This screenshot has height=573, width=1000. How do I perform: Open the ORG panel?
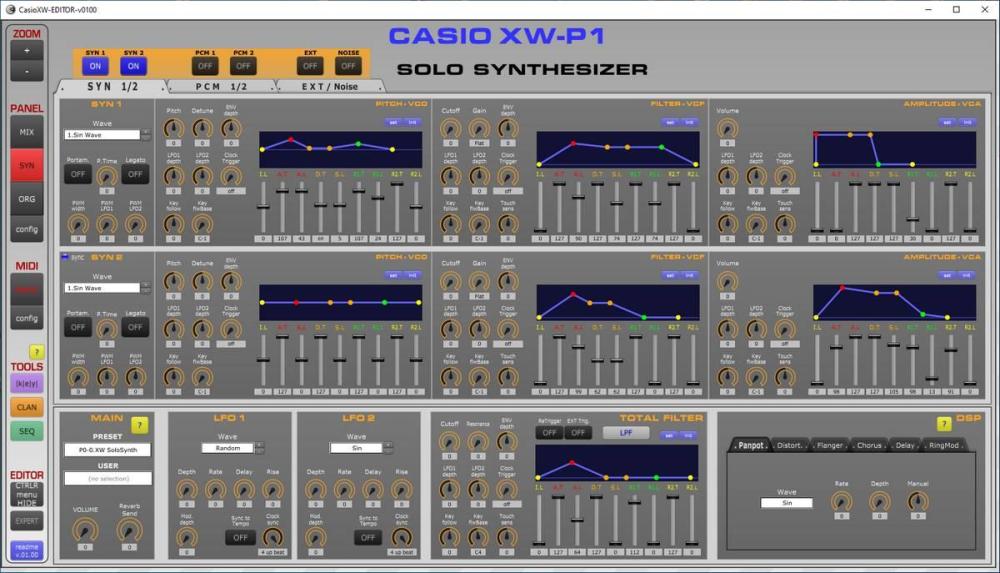pyautogui.click(x=27, y=199)
